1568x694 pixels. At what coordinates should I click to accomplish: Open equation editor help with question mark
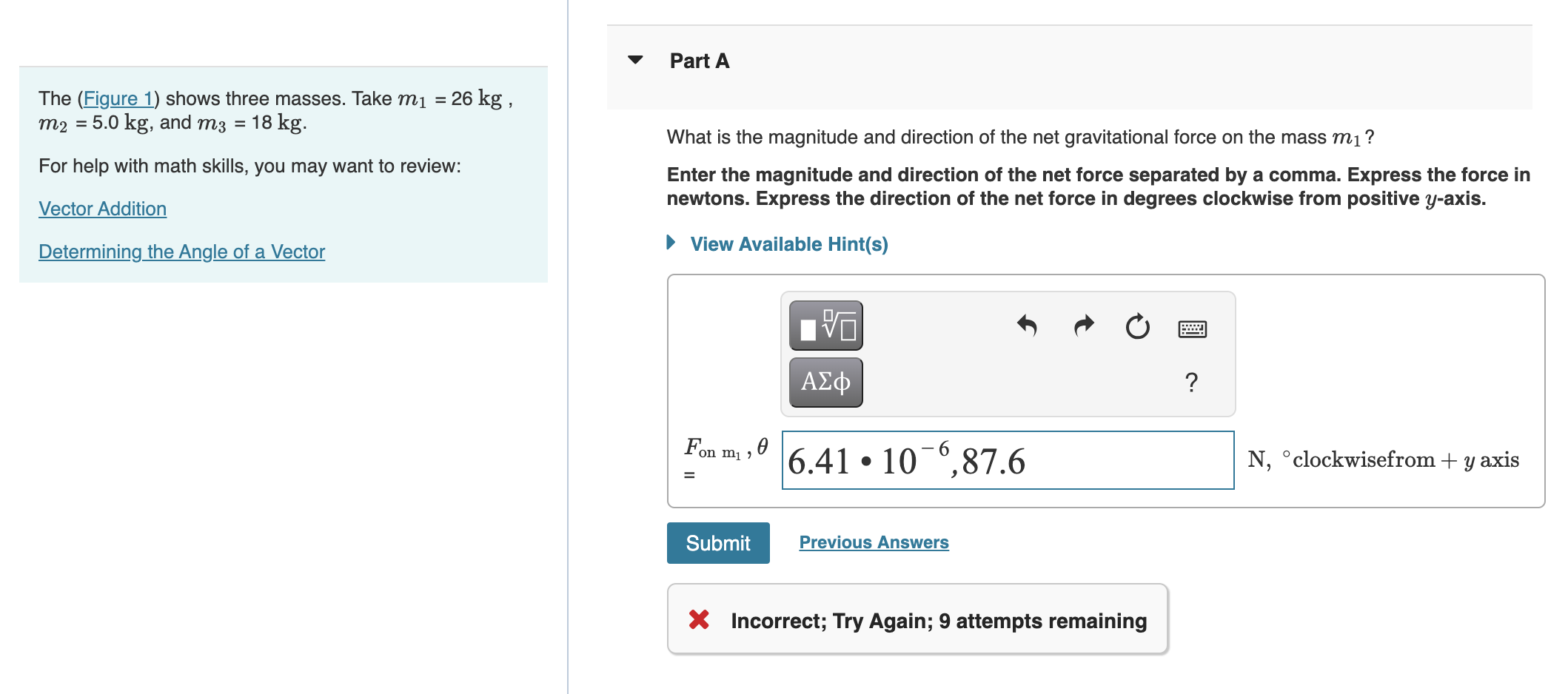pyautogui.click(x=1191, y=381)
